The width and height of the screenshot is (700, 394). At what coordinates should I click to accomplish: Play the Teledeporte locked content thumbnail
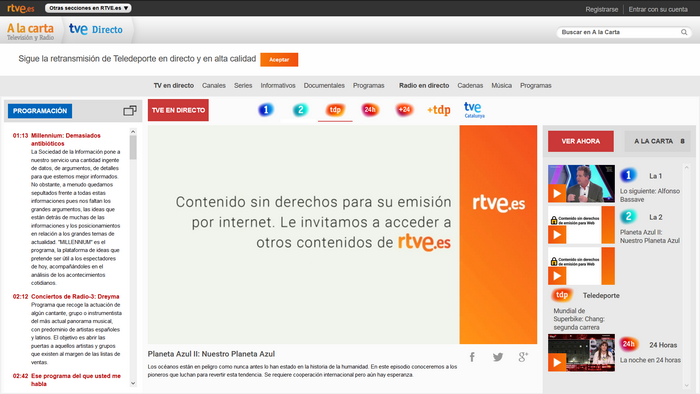point(581,266)
